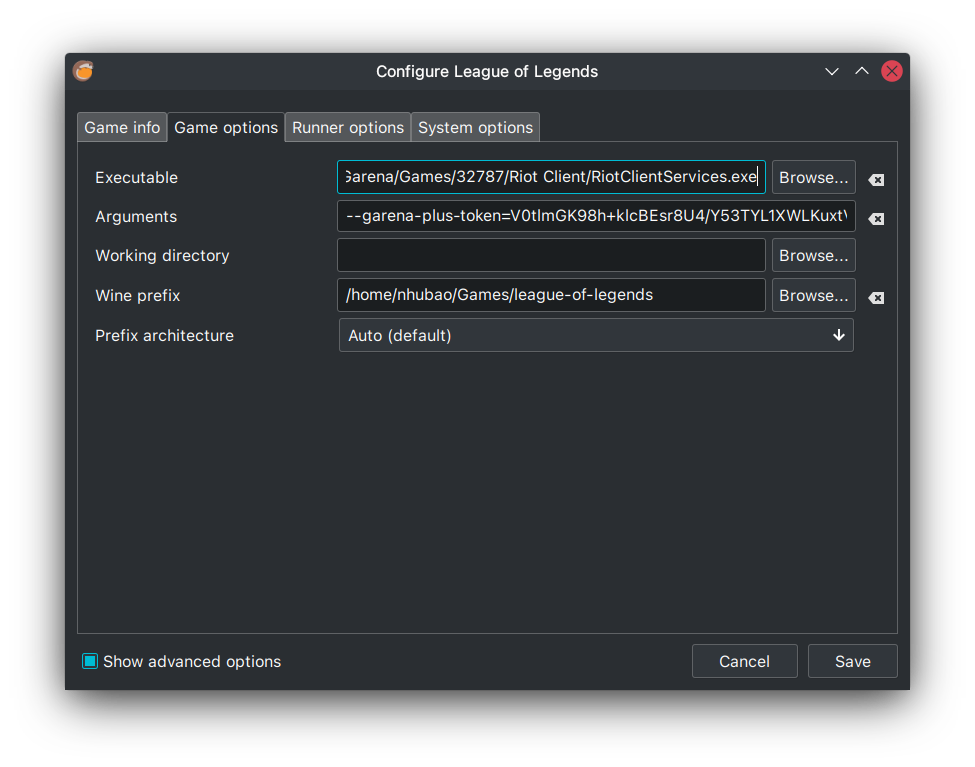Browse for the Wine prefix folder

pos(813,295)
